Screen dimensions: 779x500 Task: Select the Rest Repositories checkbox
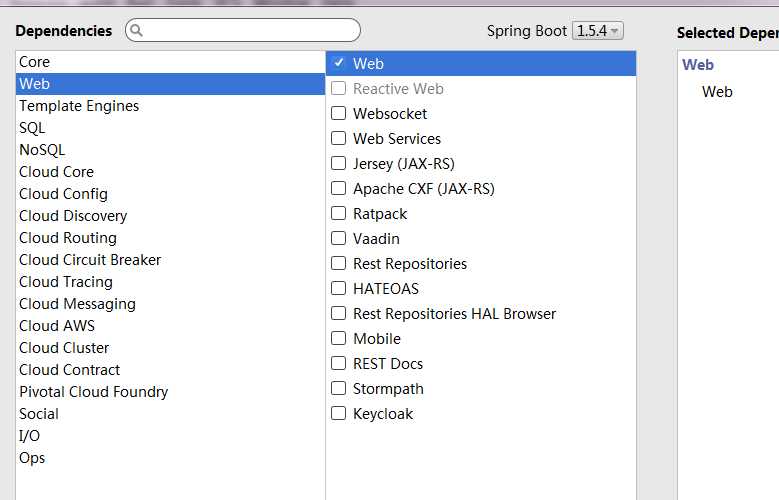pos(338,263)
